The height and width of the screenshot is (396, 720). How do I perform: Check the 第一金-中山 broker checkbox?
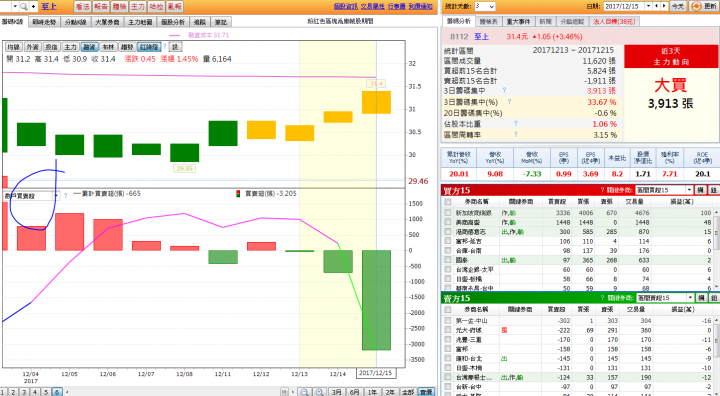click(448, 321)
